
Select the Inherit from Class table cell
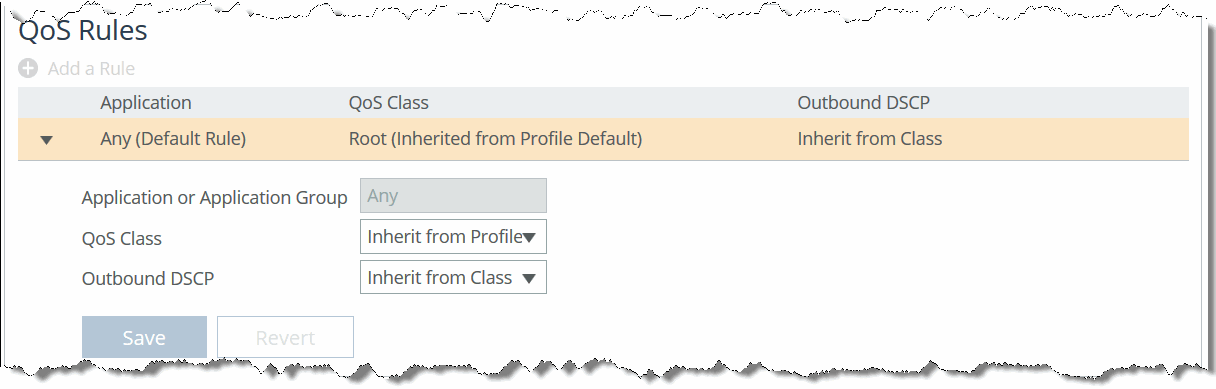click(x=870, y=139)
